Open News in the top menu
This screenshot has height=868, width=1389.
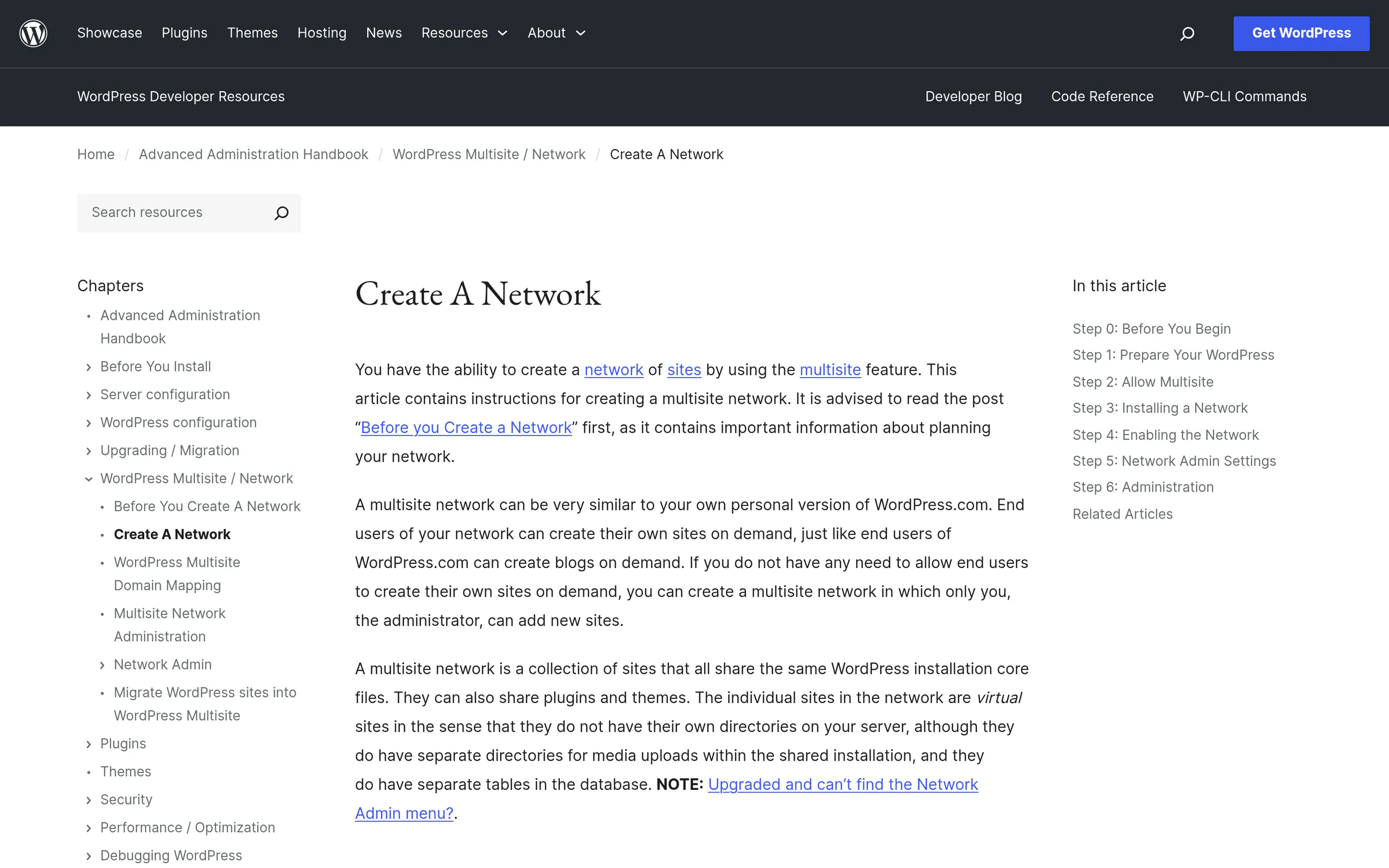pos(384,33)
